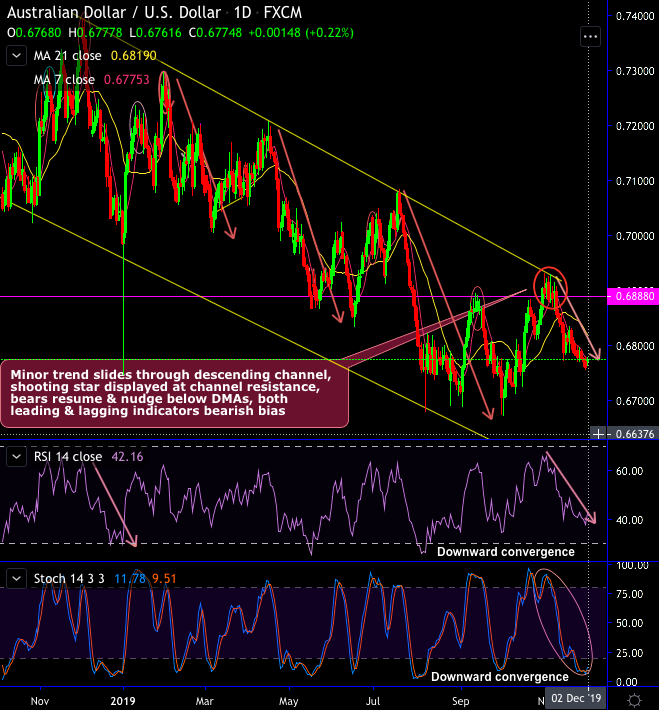Select the Australian Dollar / U.S. Dollar title
Viewport: 659px width, 710px height.
114,13
